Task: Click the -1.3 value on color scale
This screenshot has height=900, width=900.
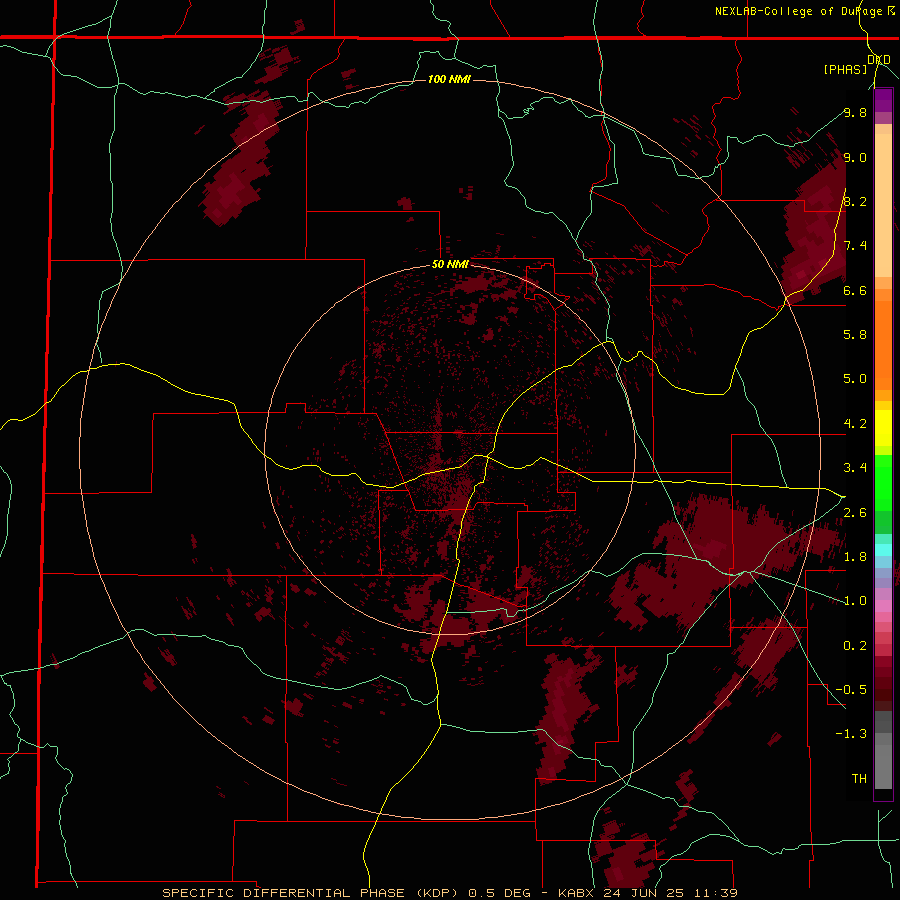Action: coord(851,734)
